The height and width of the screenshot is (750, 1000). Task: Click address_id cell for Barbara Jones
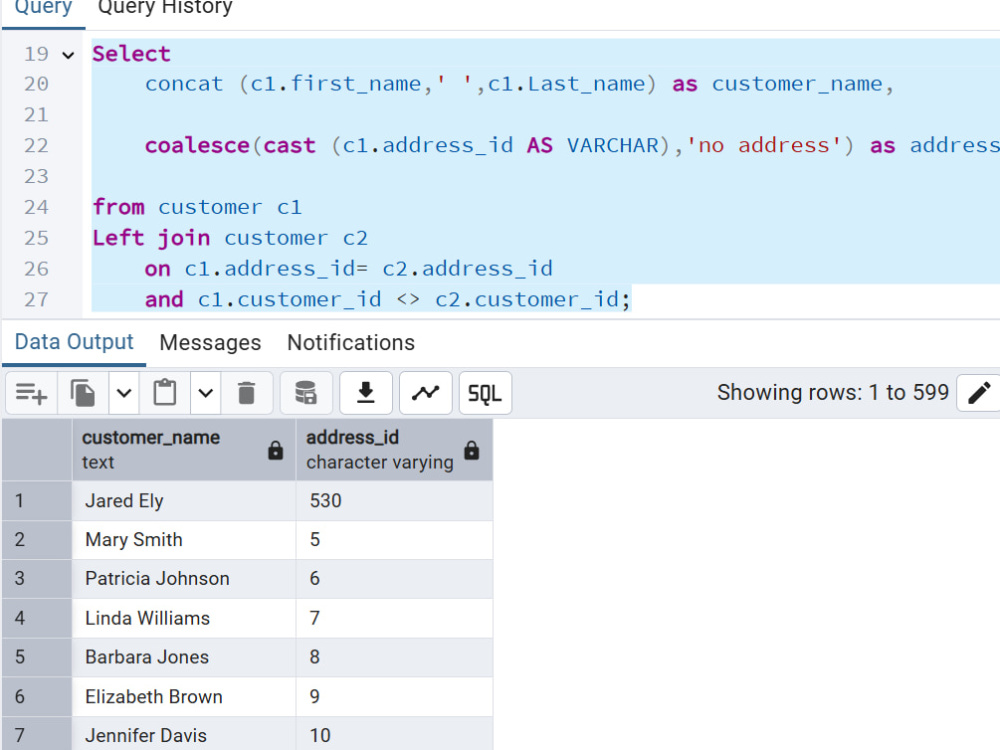394,658
